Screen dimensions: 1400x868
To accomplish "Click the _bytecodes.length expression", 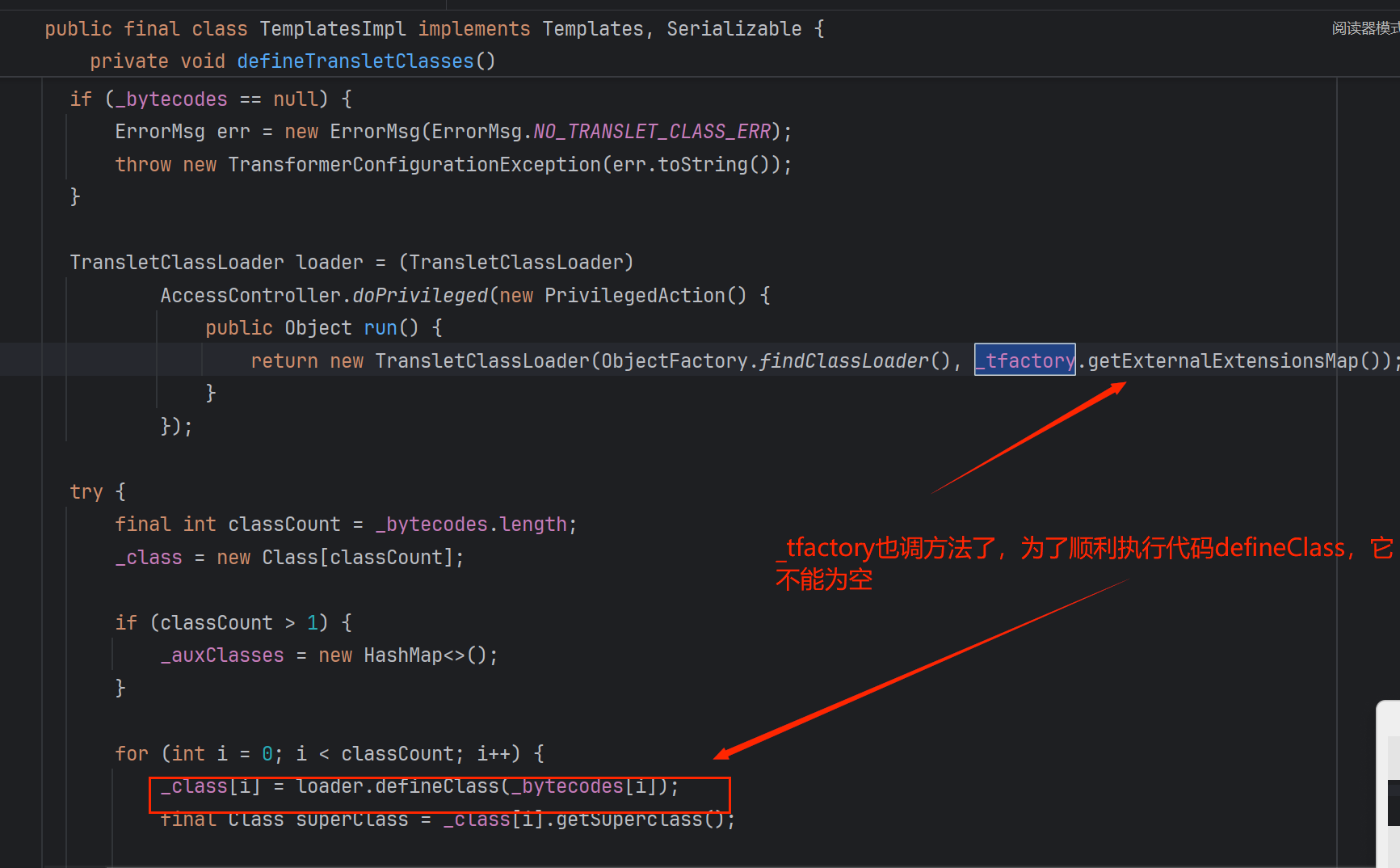I will [x=472, y=525].
